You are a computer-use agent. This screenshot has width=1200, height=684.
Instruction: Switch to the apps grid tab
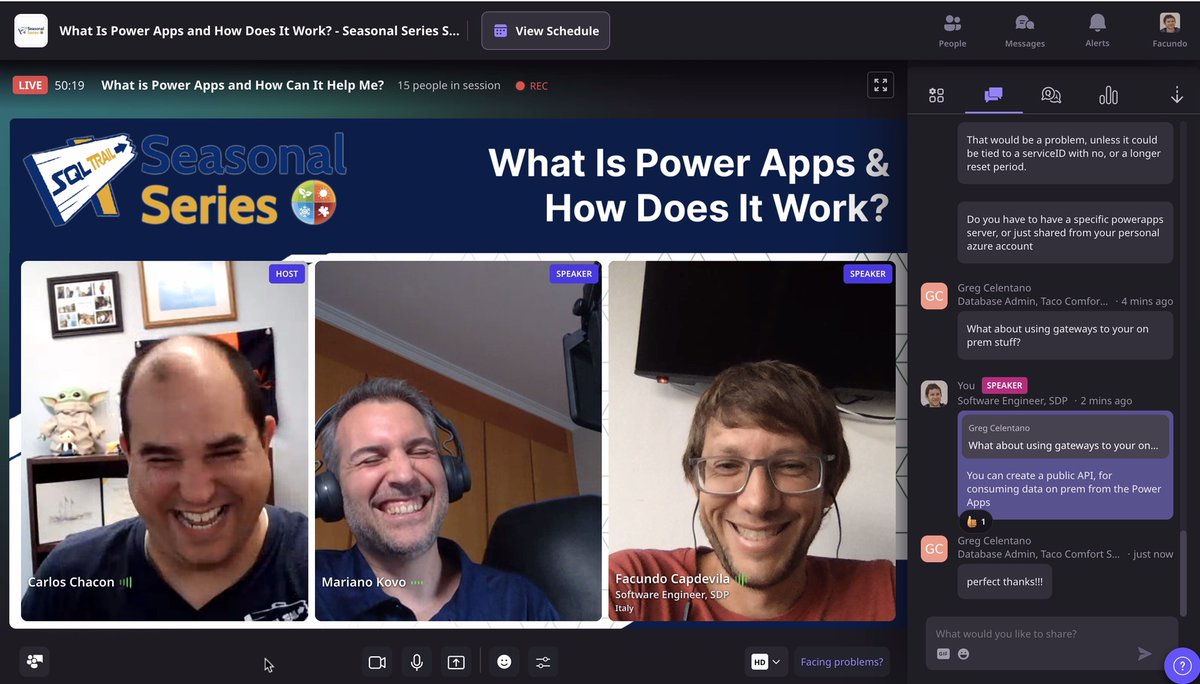936,95
